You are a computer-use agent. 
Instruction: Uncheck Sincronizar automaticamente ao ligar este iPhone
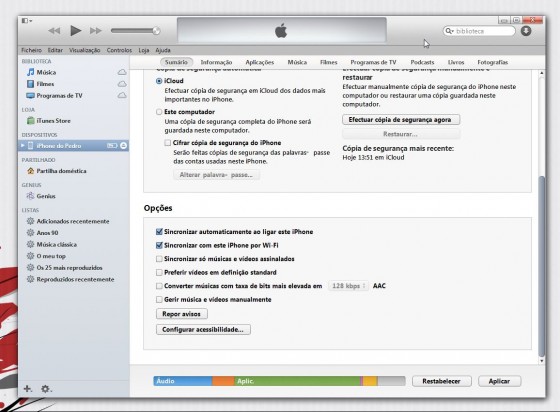pyautogui.click(x=159, y=232)
